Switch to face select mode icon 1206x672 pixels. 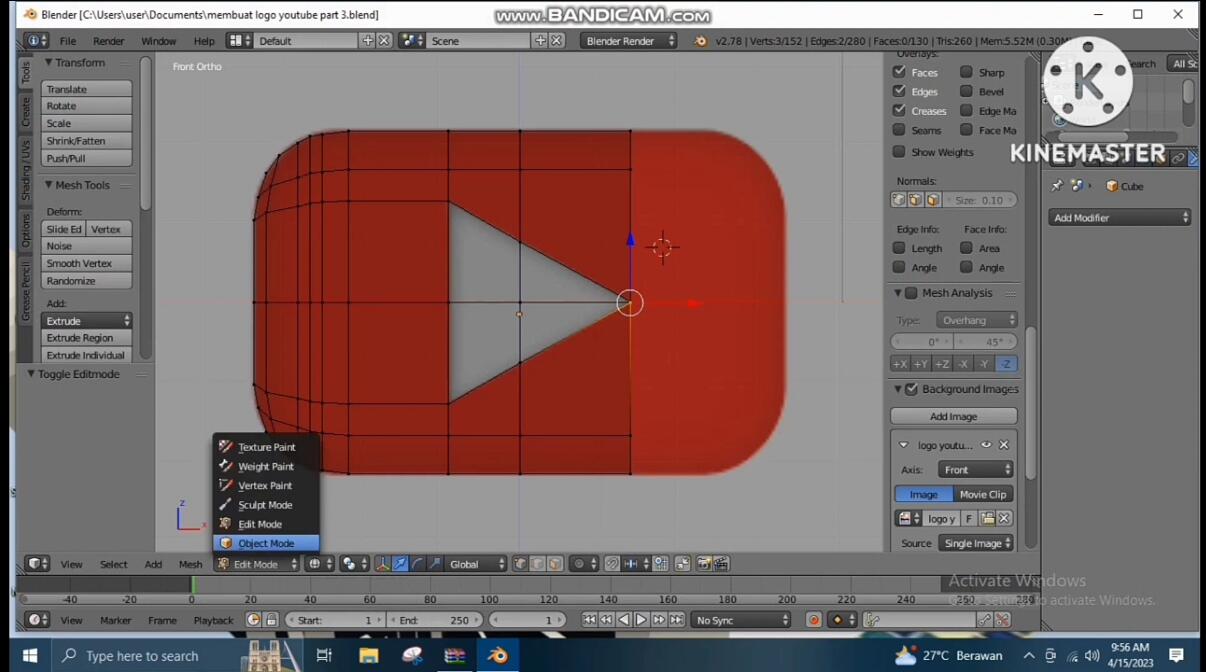pos(555,564)
